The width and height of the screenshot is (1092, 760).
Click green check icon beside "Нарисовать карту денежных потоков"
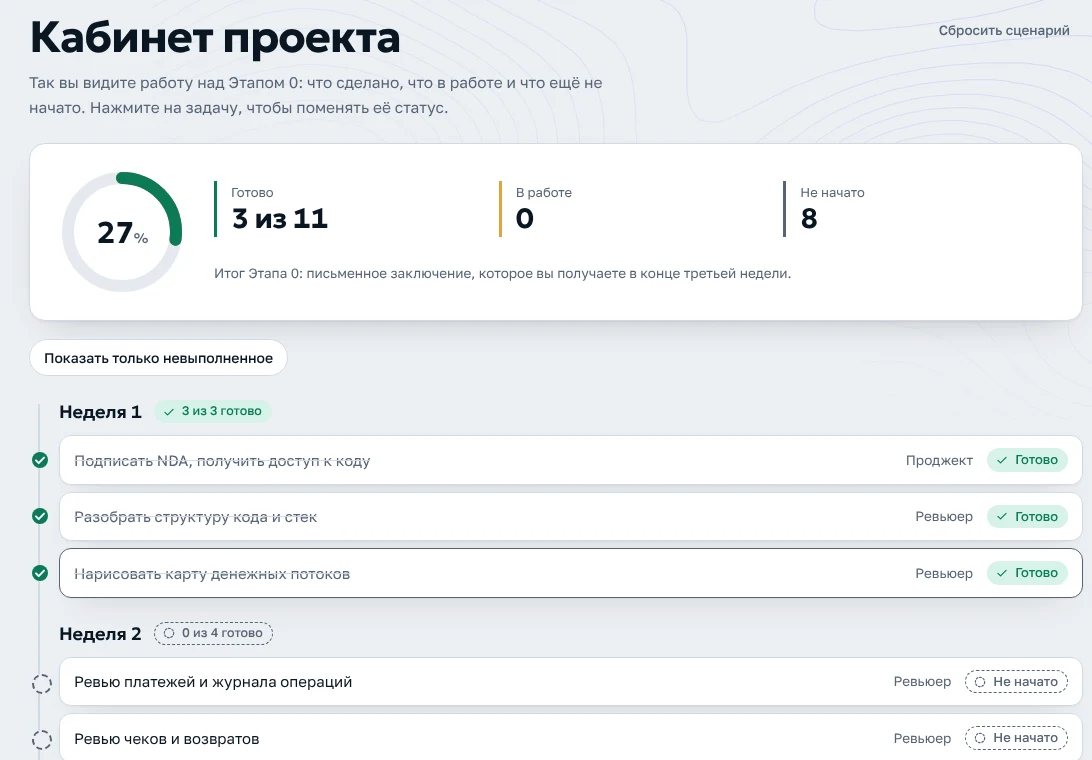click(x=40, y=573)
